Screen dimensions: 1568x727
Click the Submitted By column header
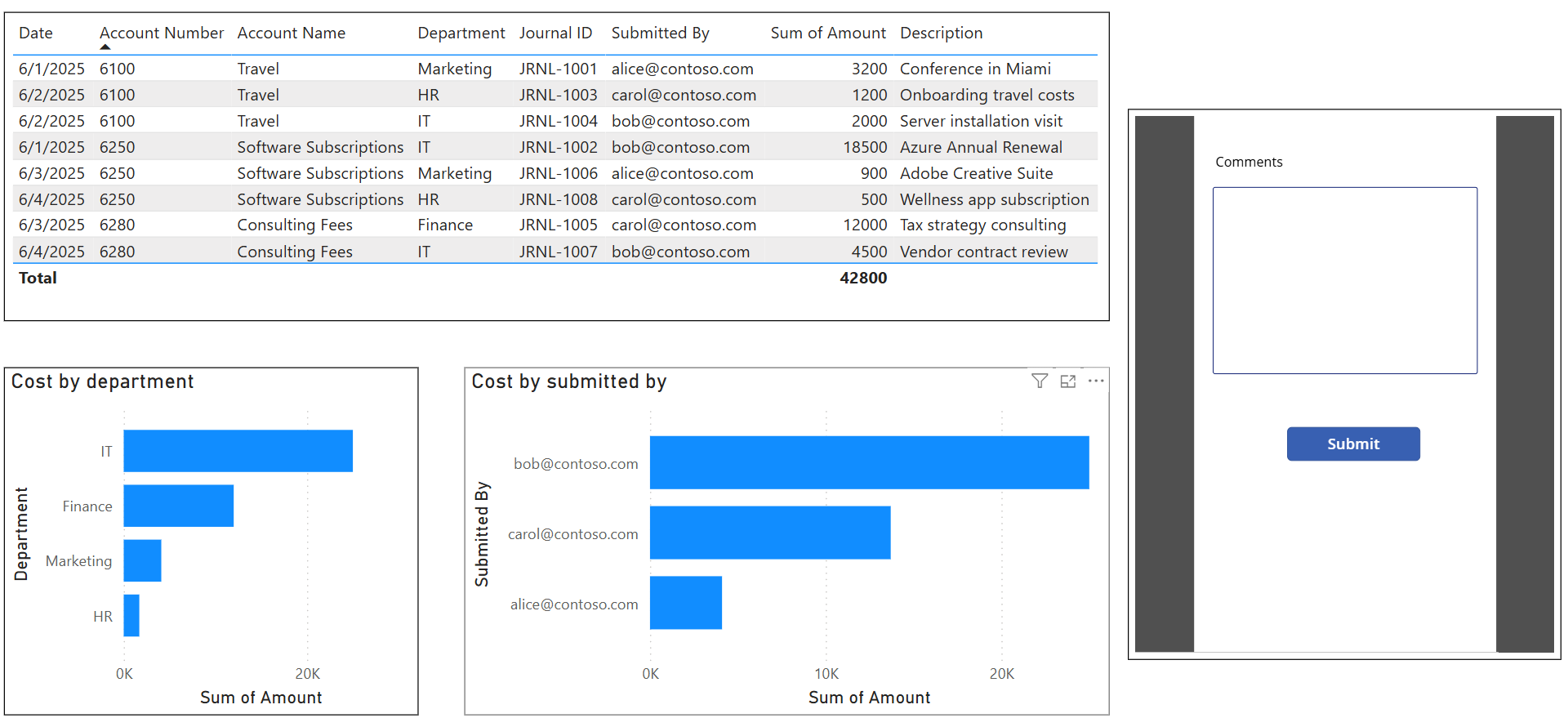click(x=660, y=33)
